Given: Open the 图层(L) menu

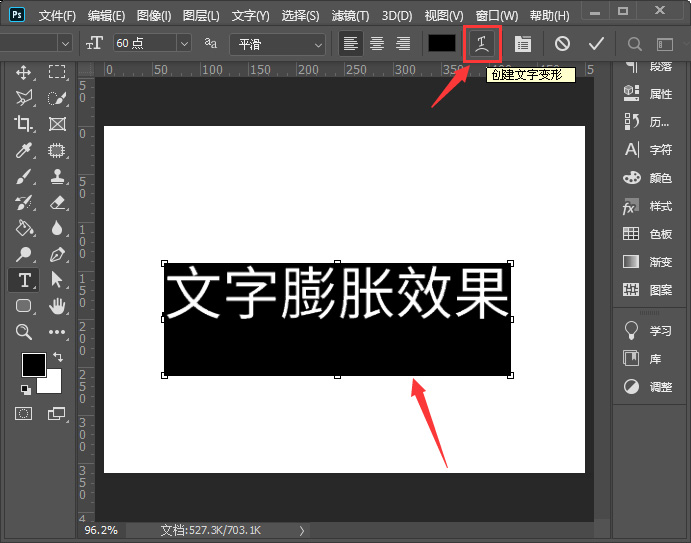Looking at the screenshot, I should (201, 16).
